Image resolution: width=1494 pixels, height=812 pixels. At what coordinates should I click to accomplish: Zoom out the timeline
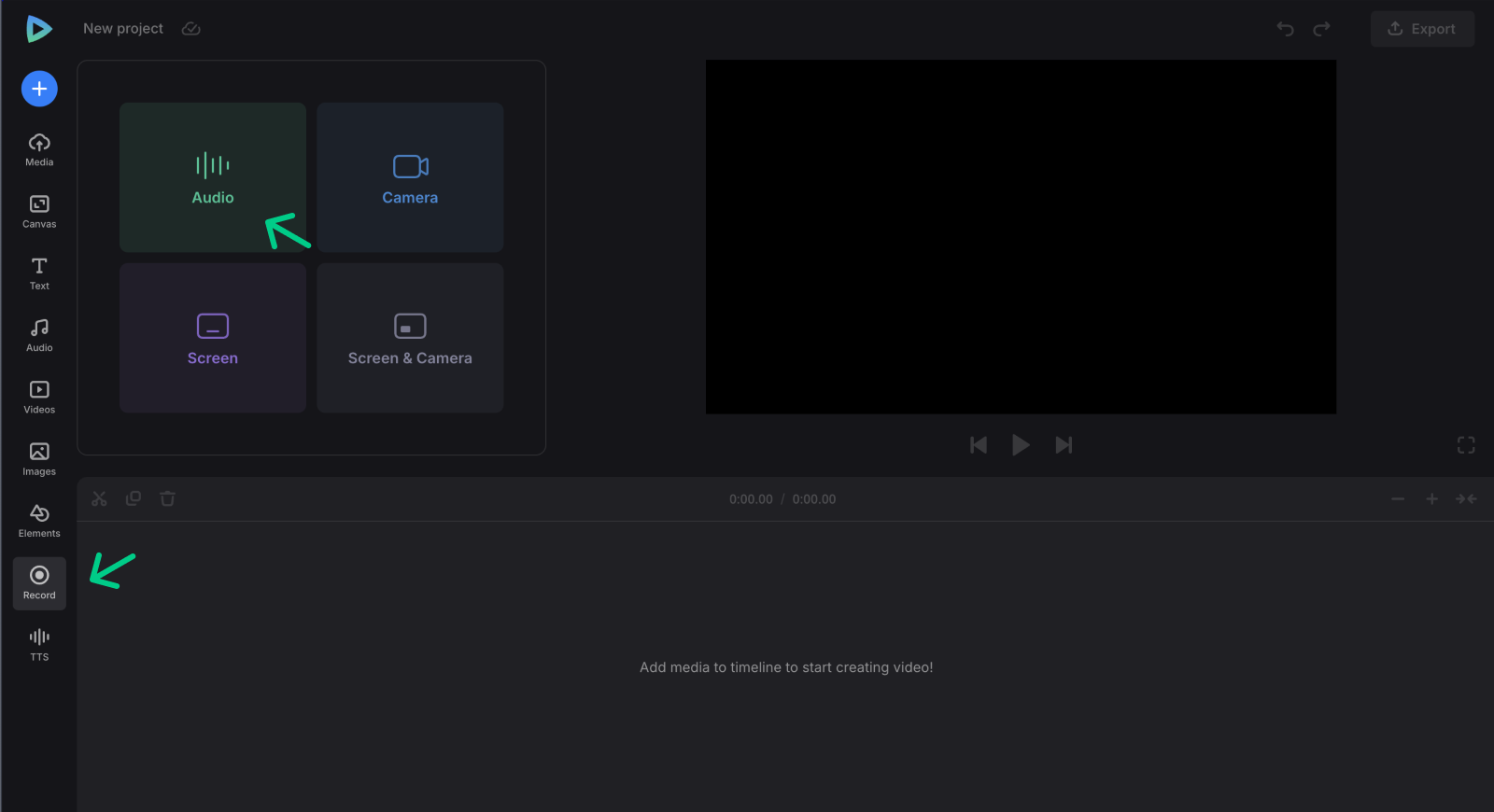pos(1398,499)
